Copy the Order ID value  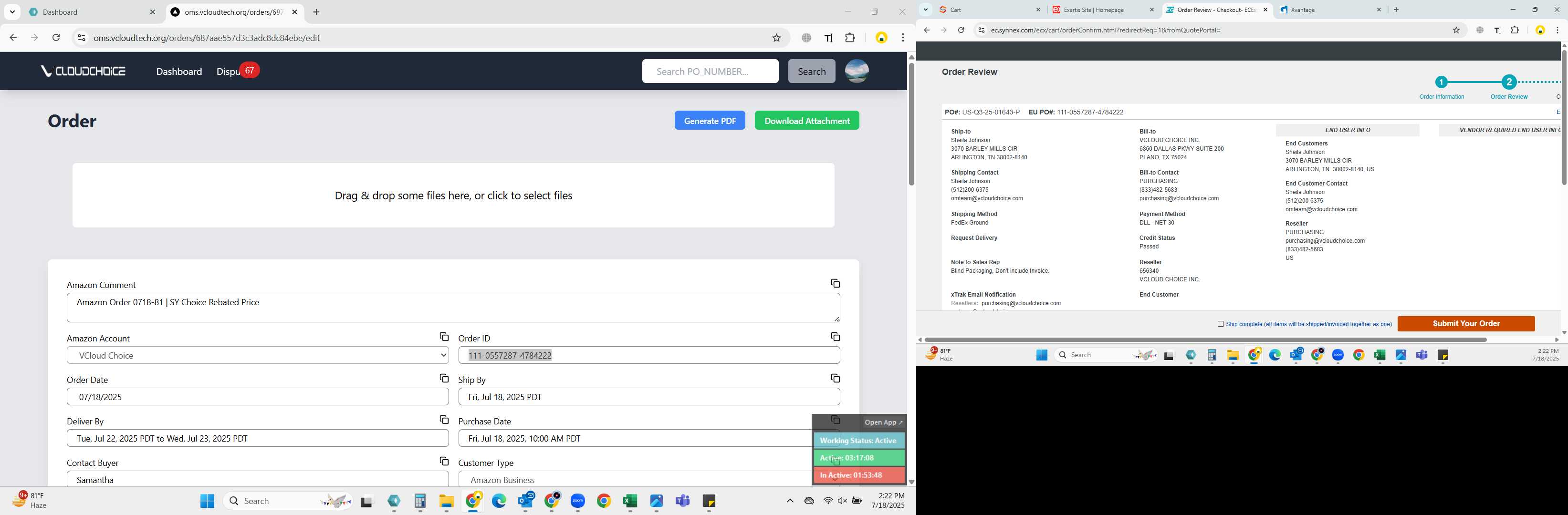click(x=835, y=337)
